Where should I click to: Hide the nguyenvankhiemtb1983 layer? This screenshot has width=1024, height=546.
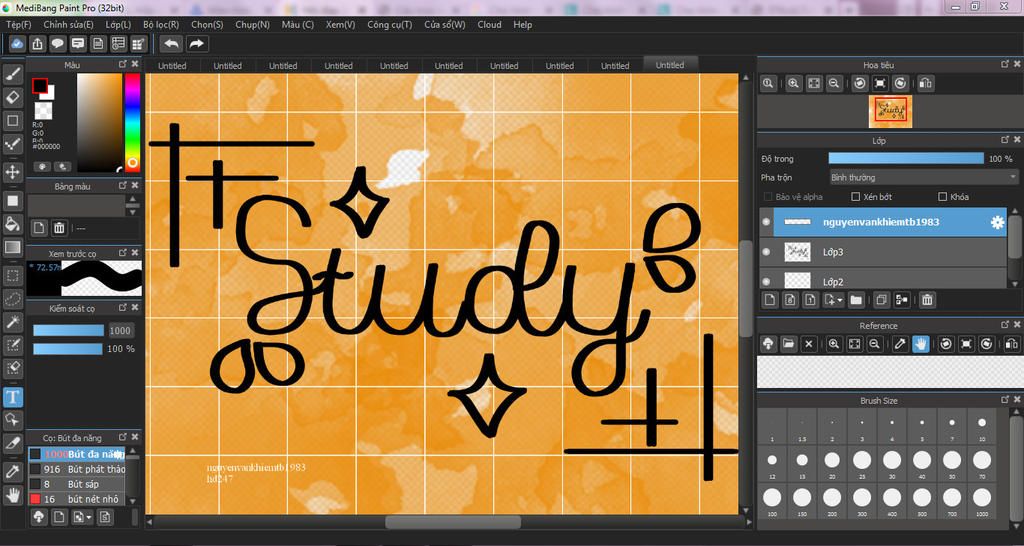coord(766,222)
